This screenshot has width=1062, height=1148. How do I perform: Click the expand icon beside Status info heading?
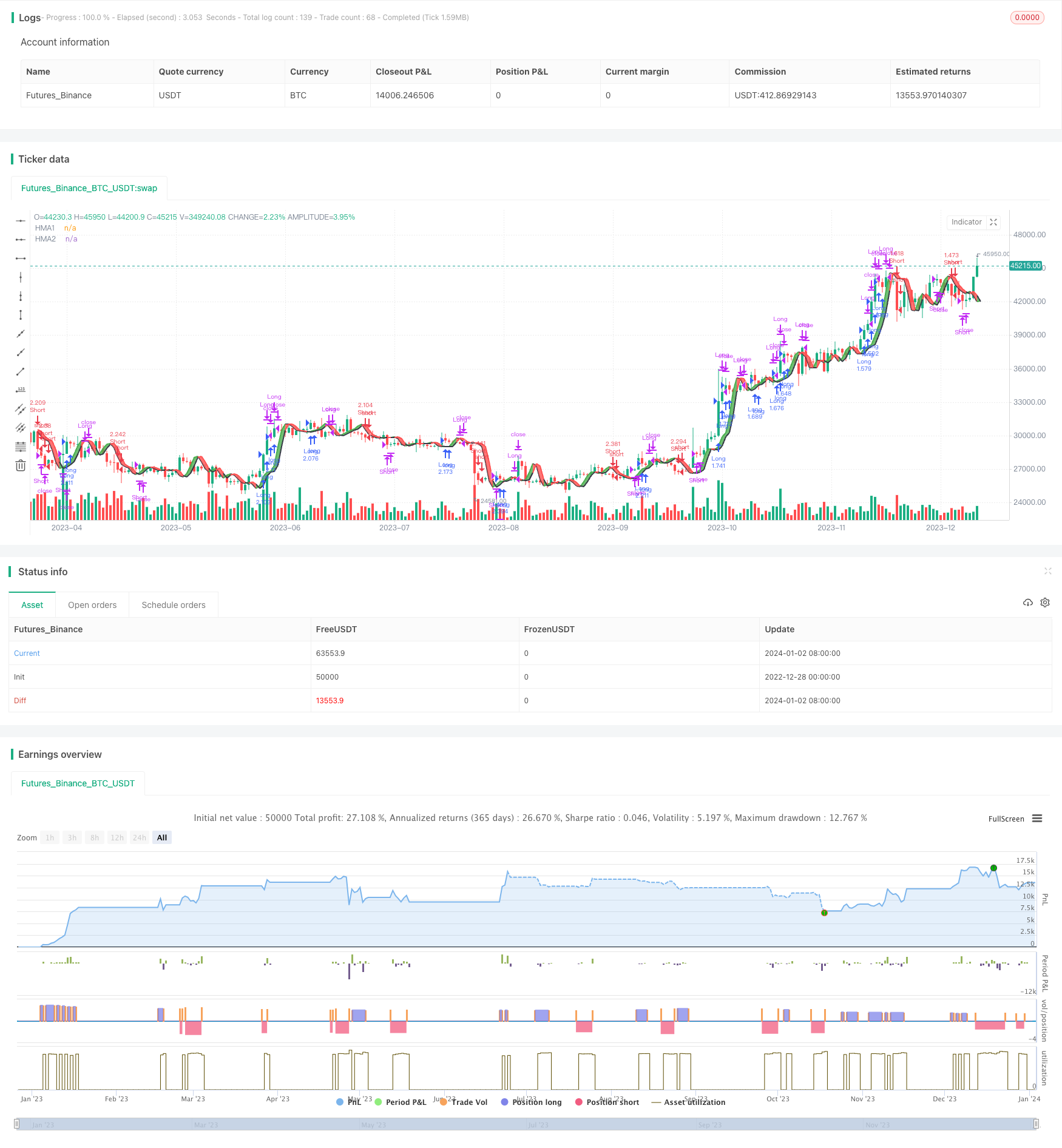(x=1047, y=571)
